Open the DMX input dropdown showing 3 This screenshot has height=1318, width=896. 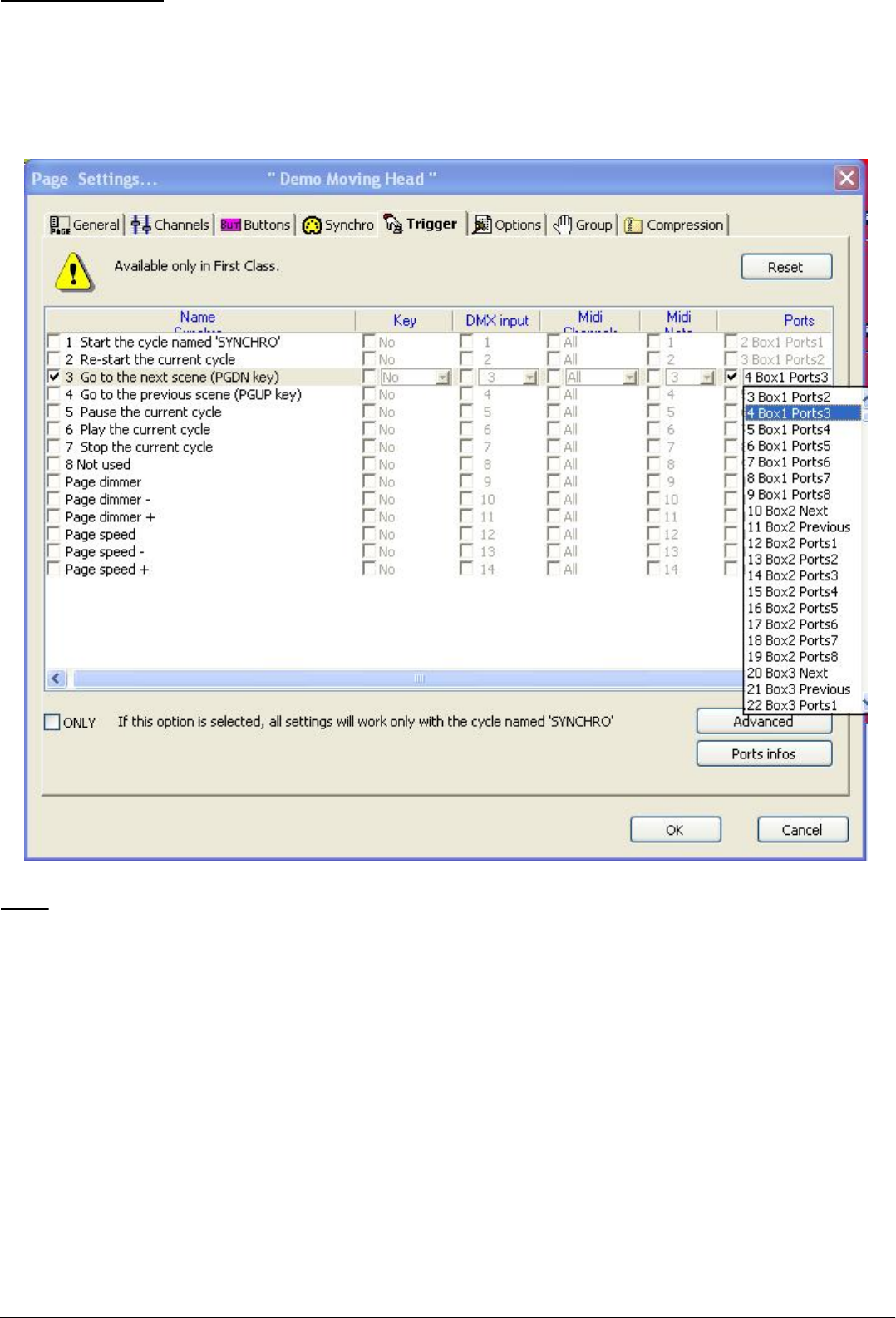tap(530, 378)
